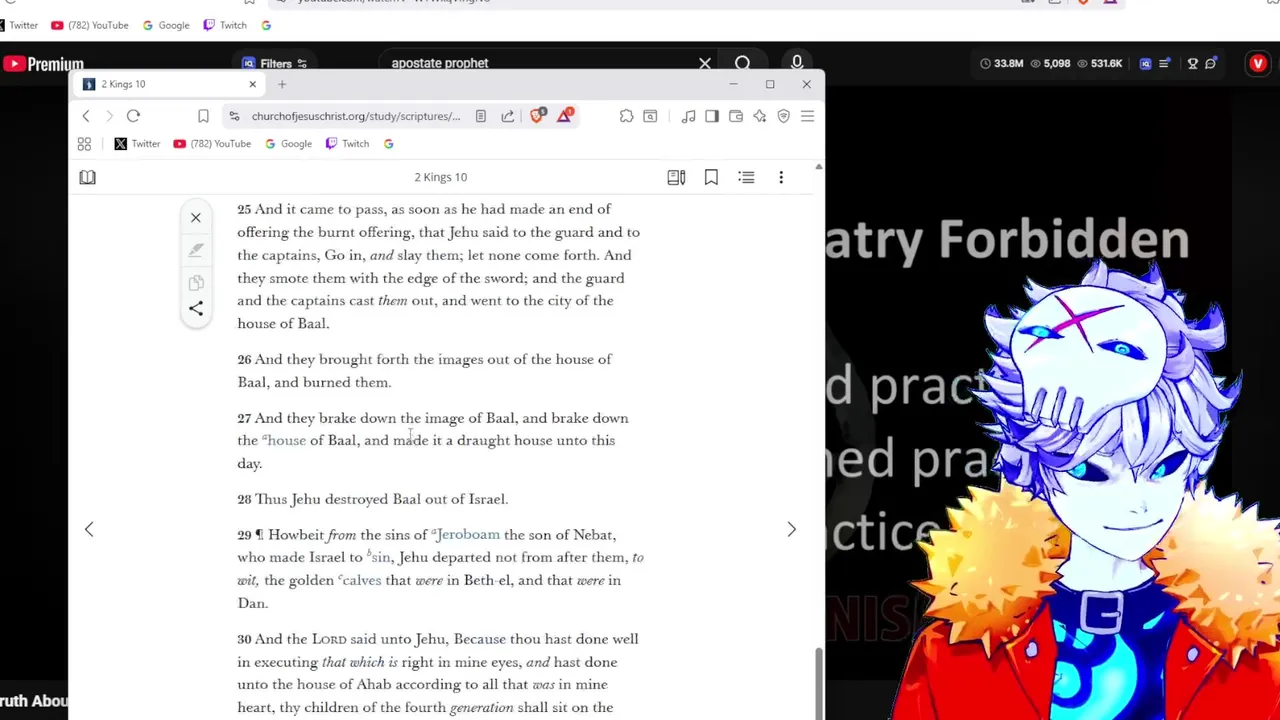Viewport: 1280px width, 720px height.
Task: Open the table of contents list icon
Action: pyautogui.click(x=746, y=177)
